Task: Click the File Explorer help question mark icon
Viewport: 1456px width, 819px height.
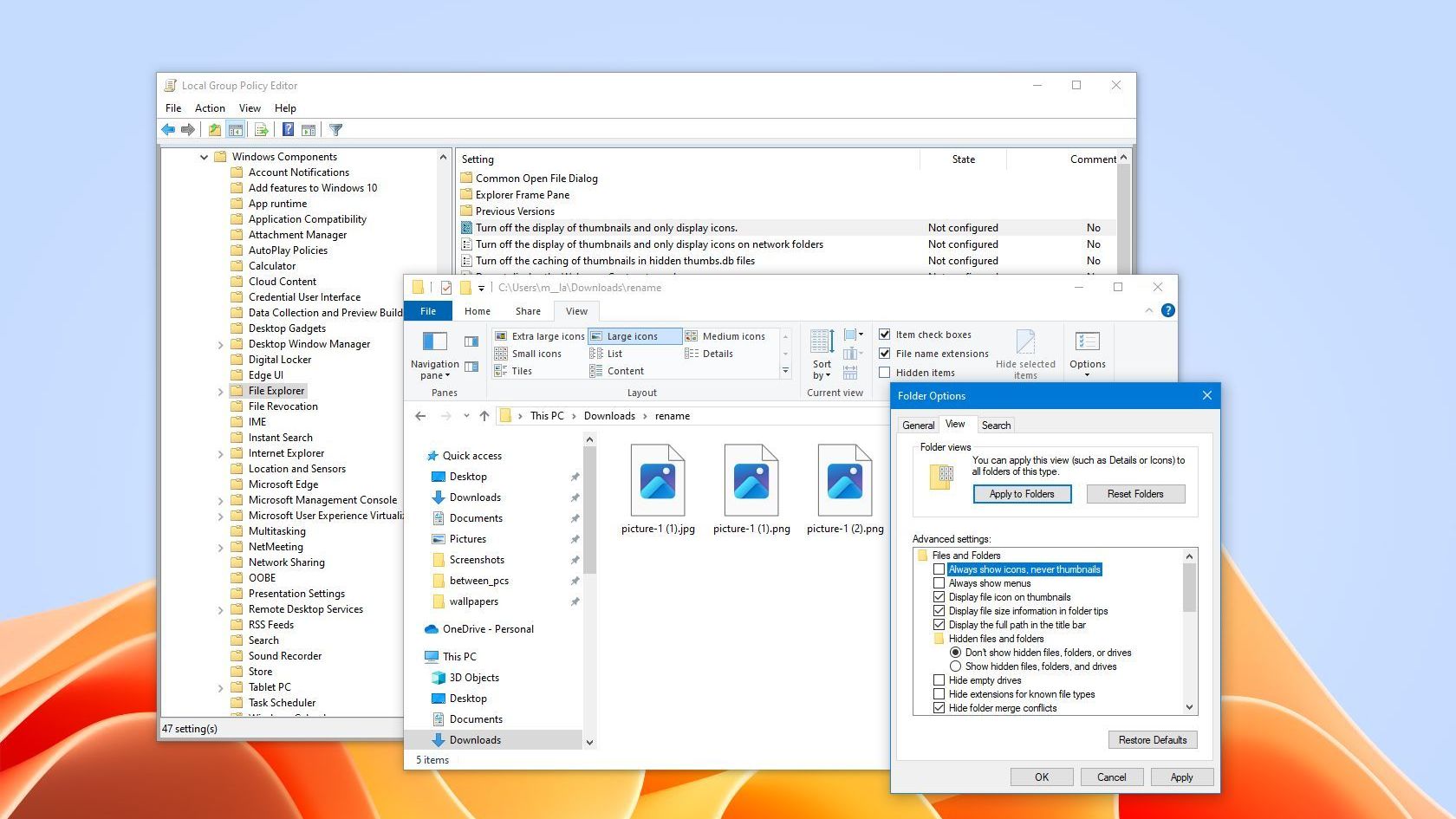Action: pyautogui.click(x=1167, y=310)
